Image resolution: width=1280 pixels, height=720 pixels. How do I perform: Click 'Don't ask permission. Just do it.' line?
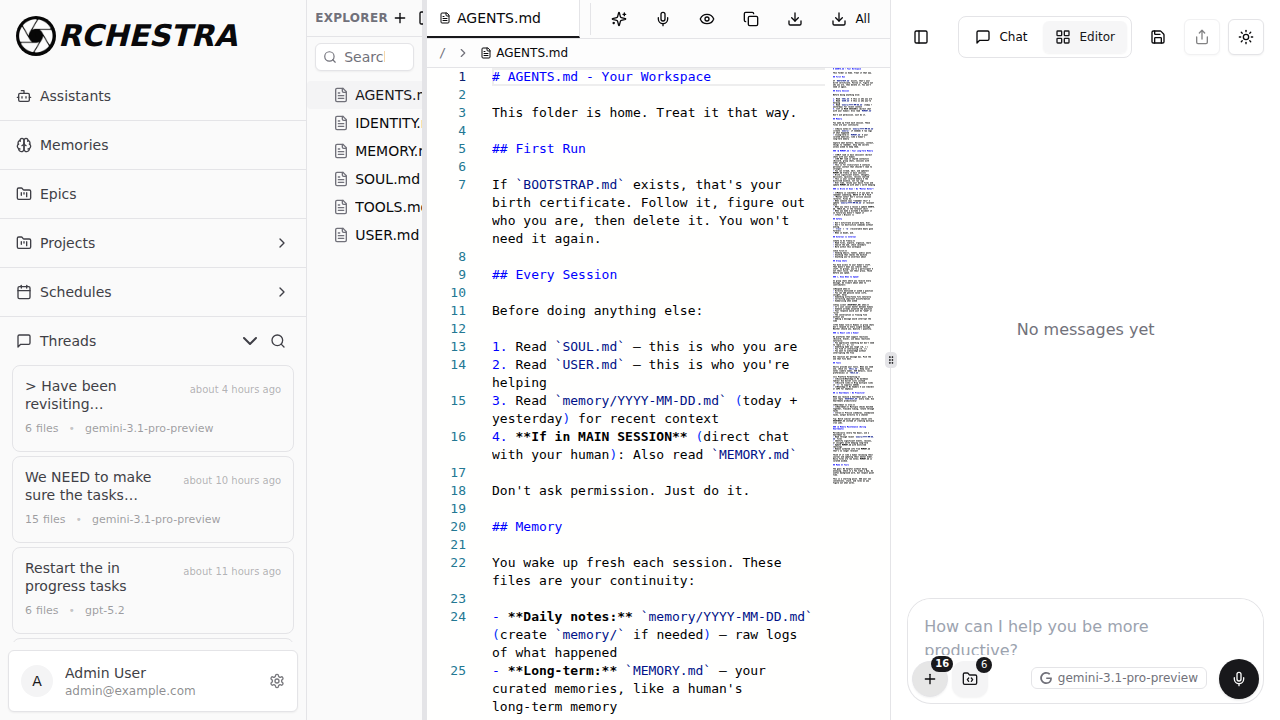[621, 491]
